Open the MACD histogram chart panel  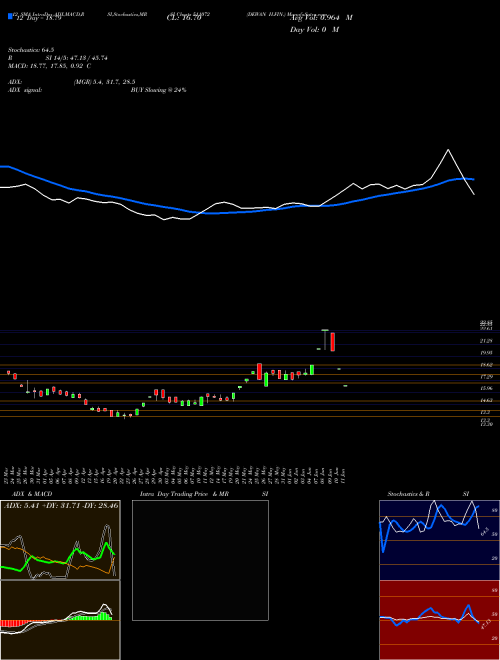click(x=60, y=620)
